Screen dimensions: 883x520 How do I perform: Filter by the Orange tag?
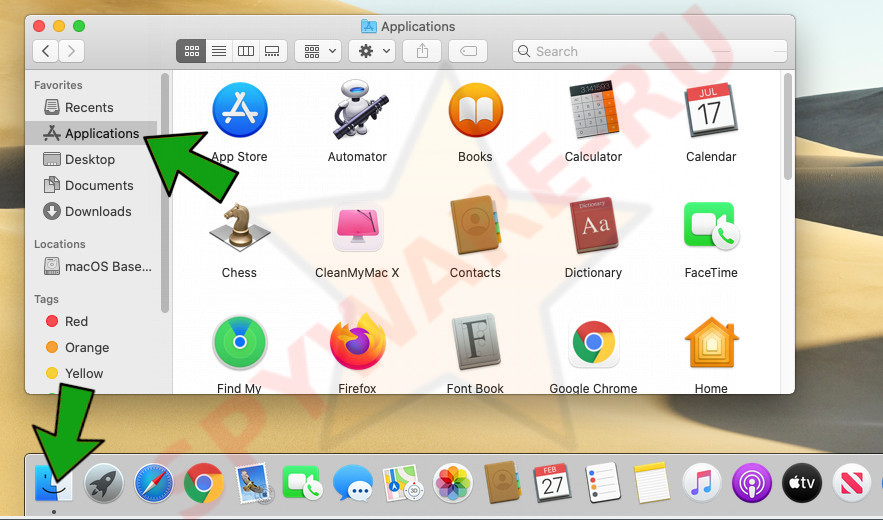click(93, 348)
